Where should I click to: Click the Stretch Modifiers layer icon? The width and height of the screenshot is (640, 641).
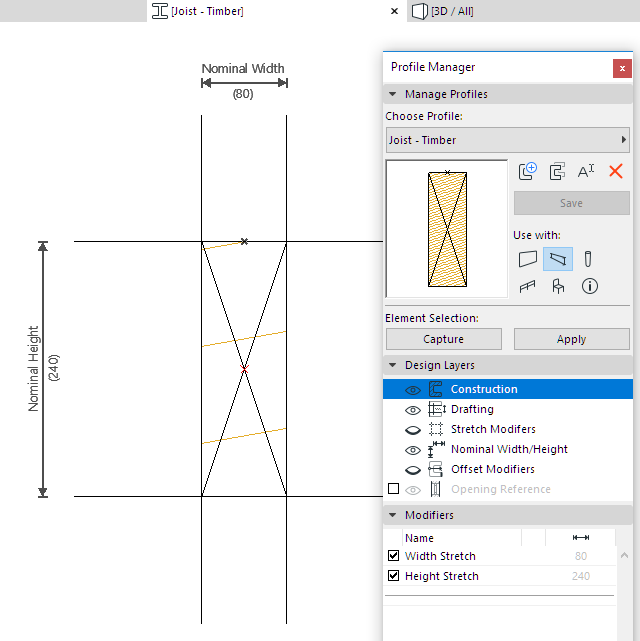click(x=436, y=429)
